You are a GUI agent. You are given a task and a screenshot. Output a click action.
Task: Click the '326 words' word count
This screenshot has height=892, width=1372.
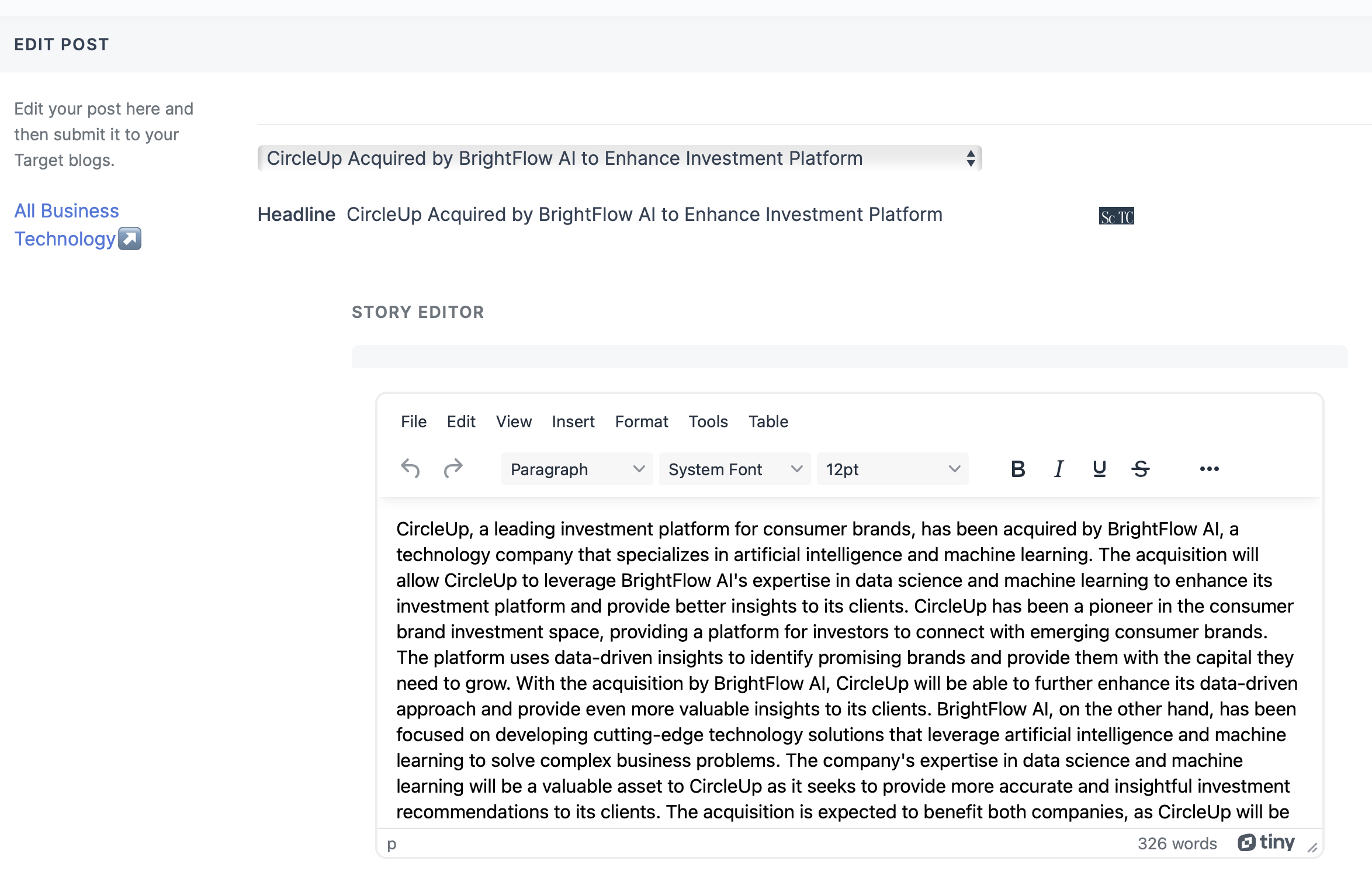point(1177,843)
